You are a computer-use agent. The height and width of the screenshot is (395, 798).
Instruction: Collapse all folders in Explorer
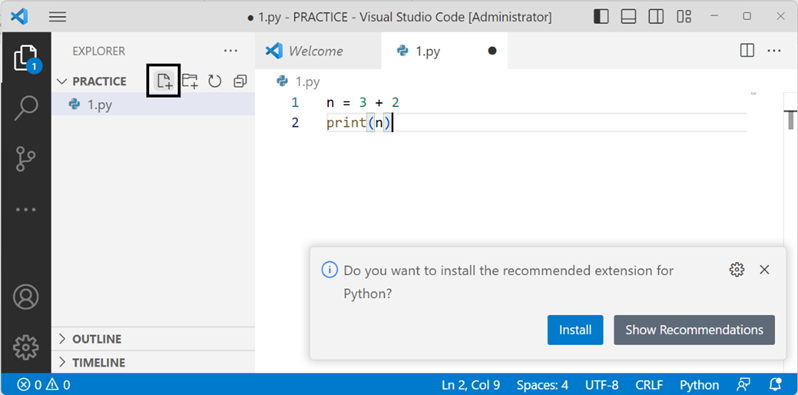[240, 81]
